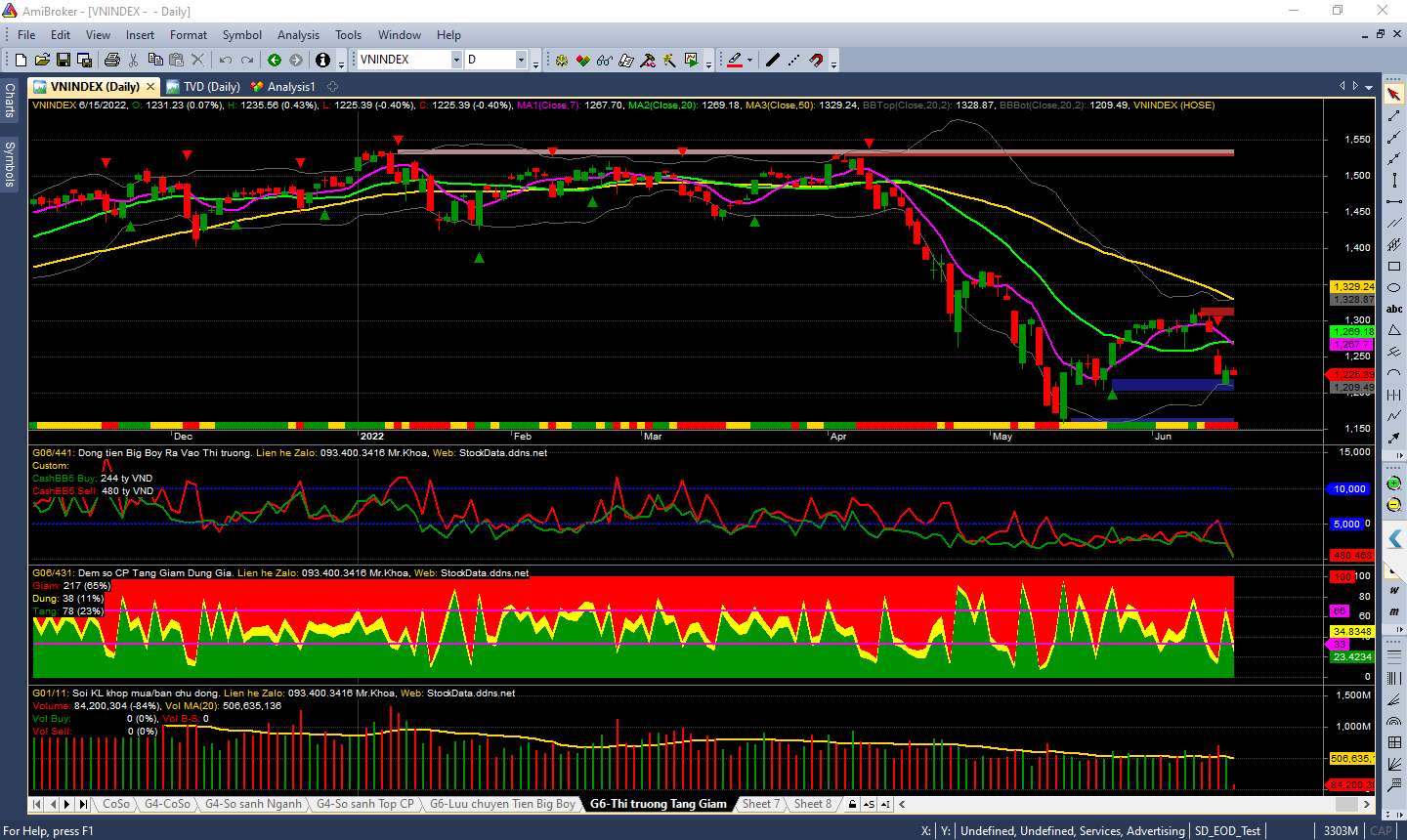
Task: Select the triangle drawing tool
Action: 1394,331
